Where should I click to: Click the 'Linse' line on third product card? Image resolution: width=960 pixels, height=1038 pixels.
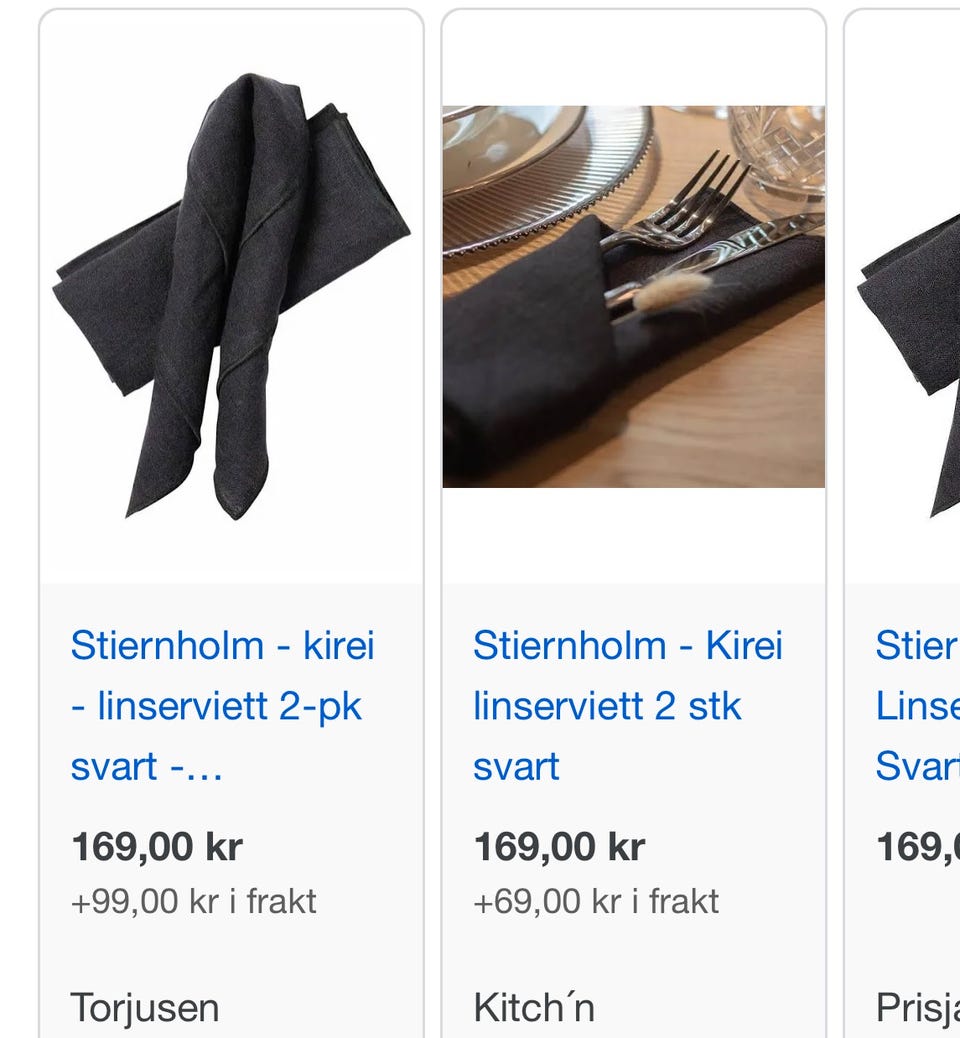[x=918, y=706]
